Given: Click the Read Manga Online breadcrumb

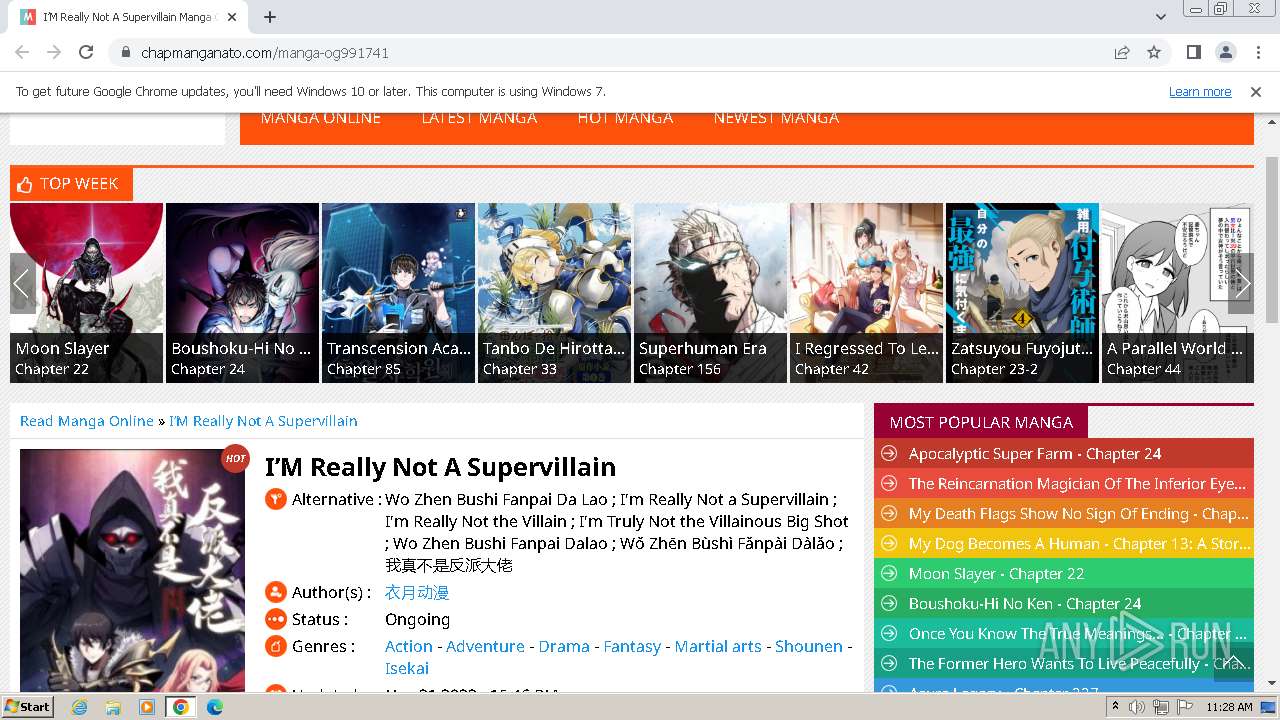Looking at the screenshot, I should pos(87,421).
